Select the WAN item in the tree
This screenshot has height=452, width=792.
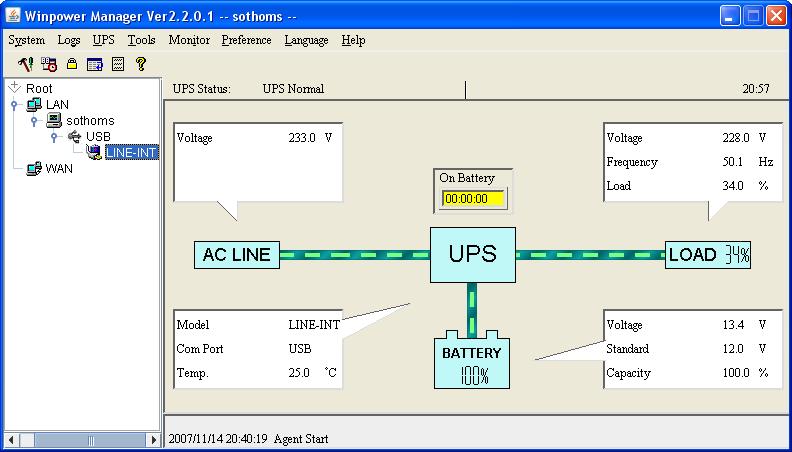pyautogui.click(x=58, y=169)
